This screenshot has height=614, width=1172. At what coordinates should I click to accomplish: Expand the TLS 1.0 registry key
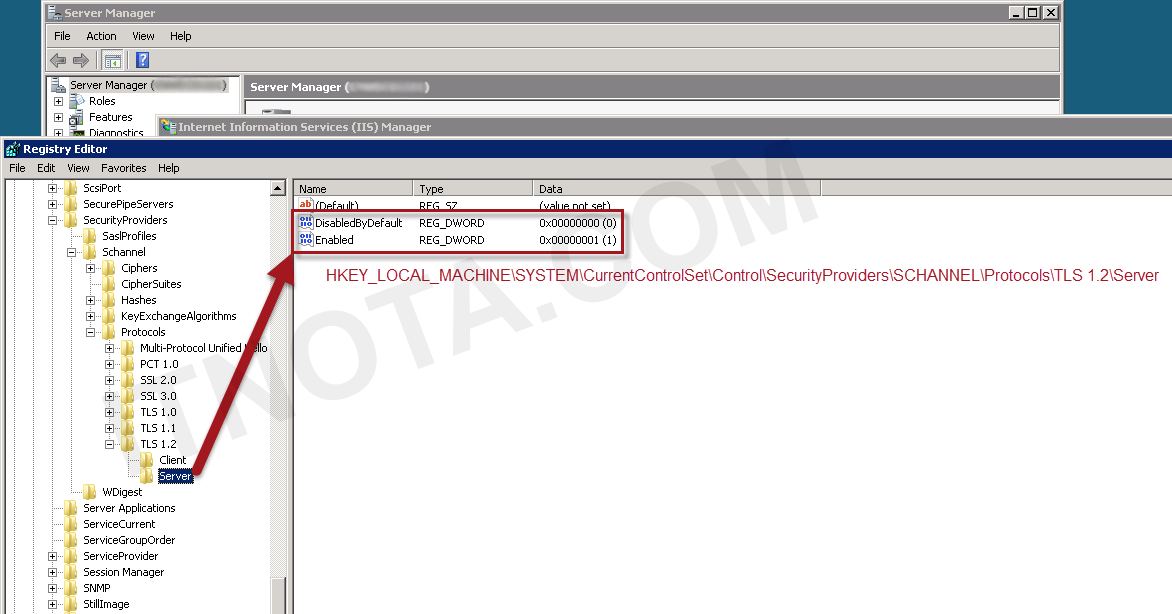tap(111, 411)
